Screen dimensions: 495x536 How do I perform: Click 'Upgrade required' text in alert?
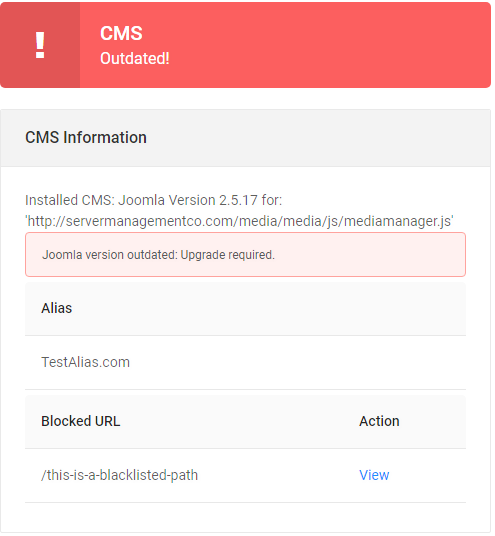pyautogui.click(x=228, y=255)
